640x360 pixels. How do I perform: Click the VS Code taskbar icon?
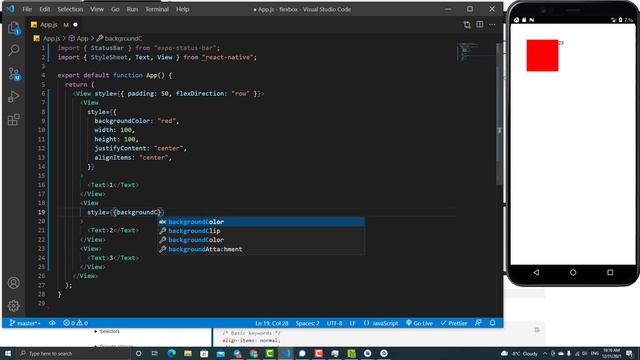click(286, 353)
